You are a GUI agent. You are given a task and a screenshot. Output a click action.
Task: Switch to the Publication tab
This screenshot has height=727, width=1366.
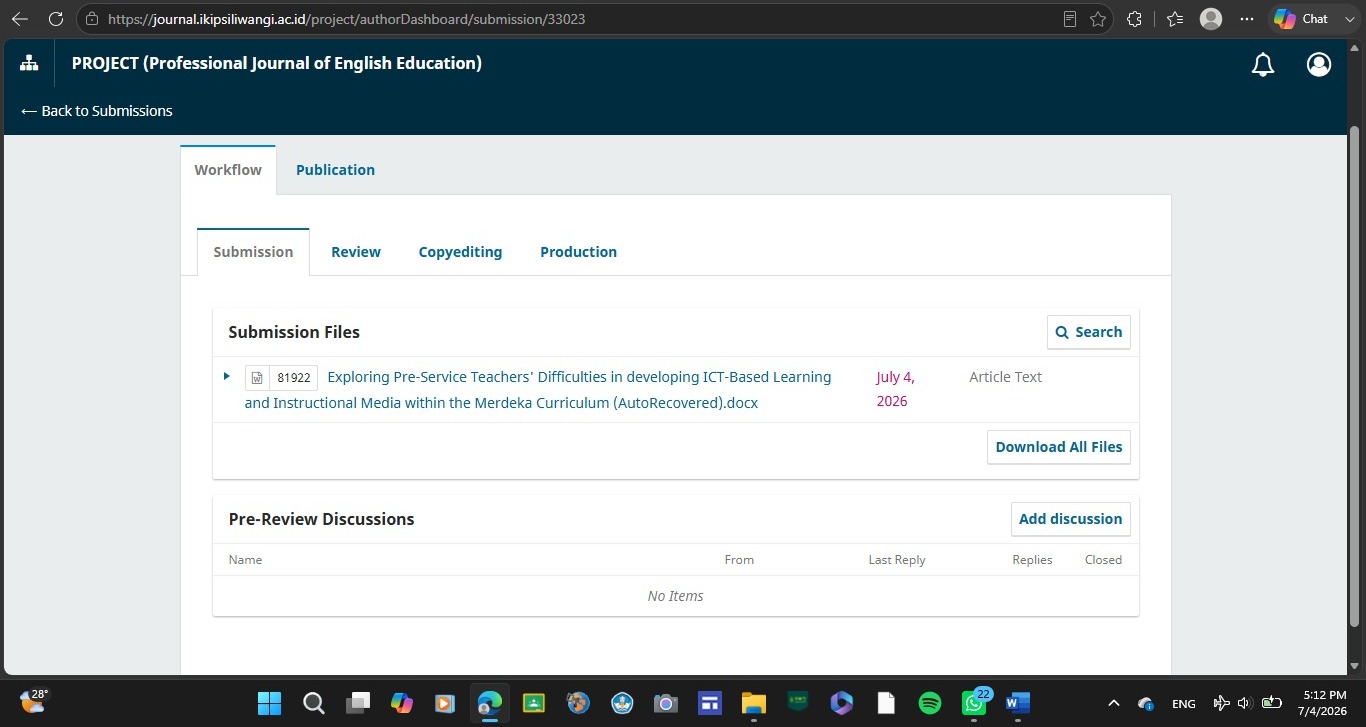335,170
